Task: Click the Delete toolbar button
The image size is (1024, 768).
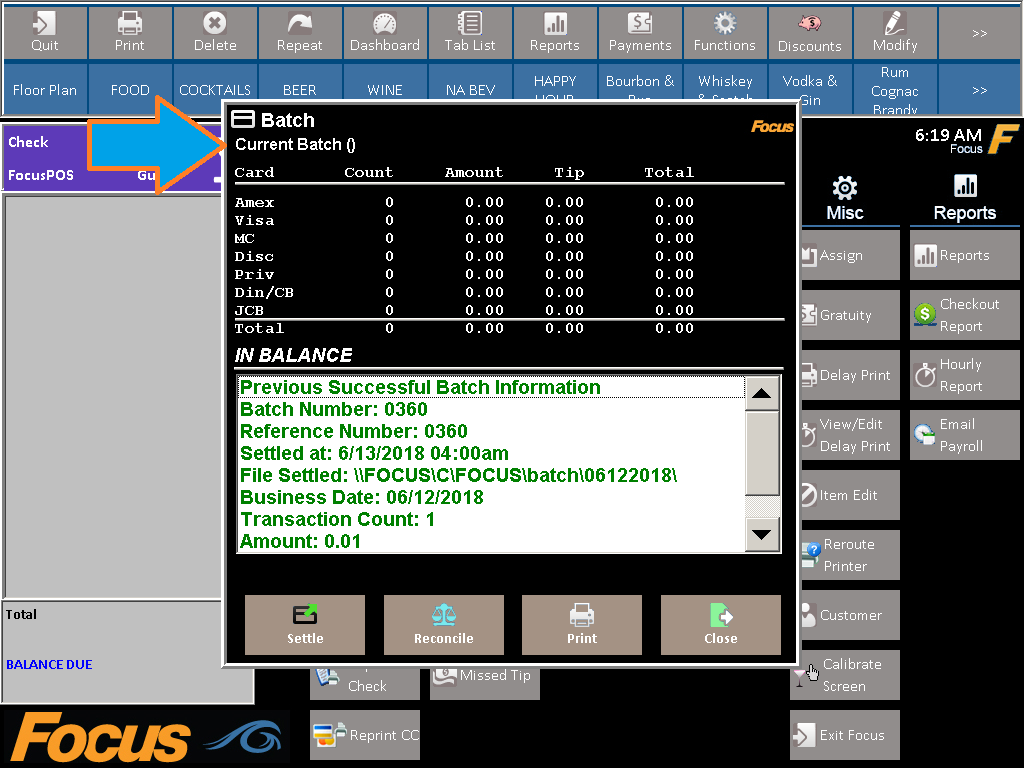Action: [215, 33]
